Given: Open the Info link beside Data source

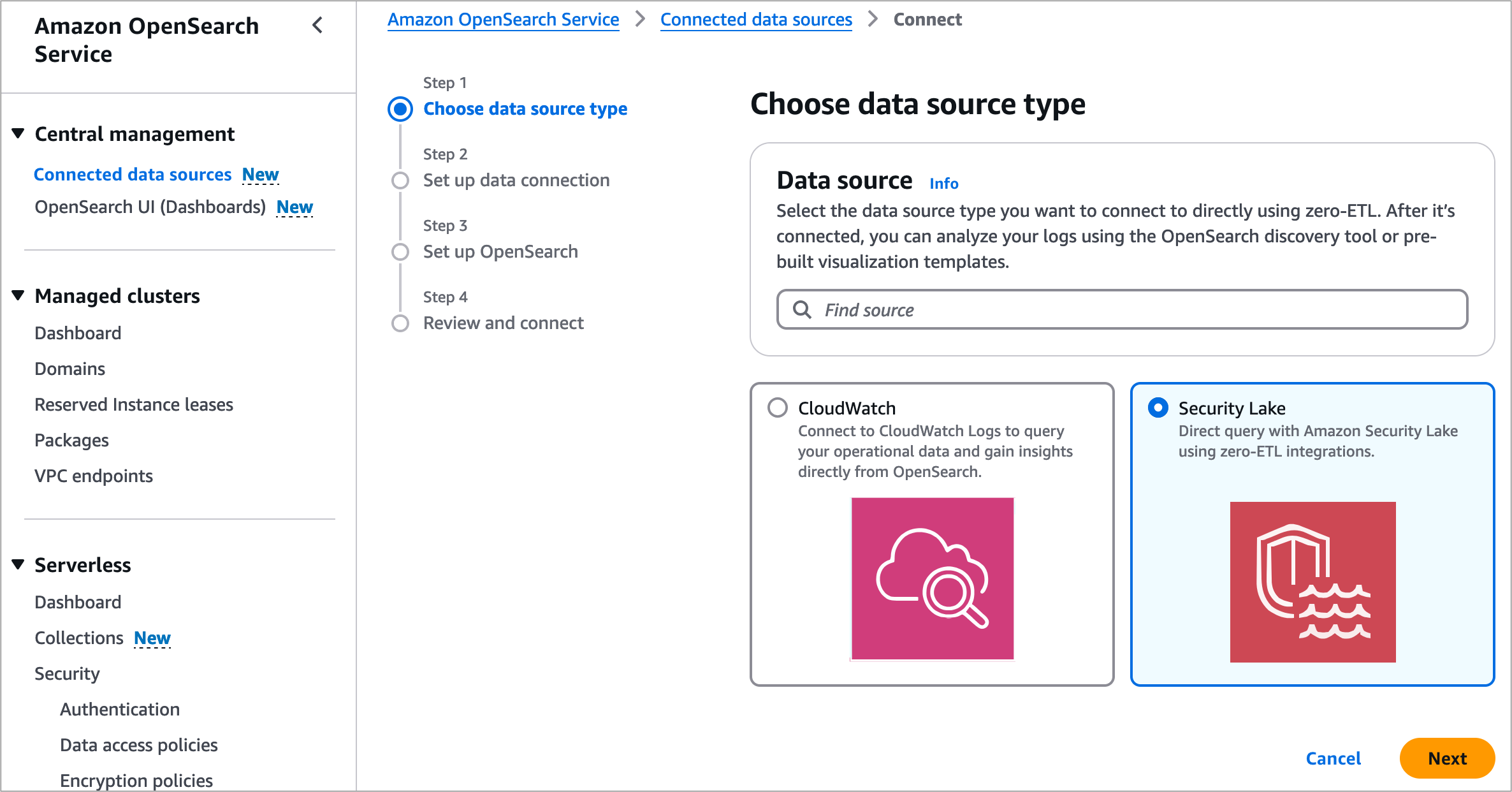Looking at the screenshot, I should (943, 184).
